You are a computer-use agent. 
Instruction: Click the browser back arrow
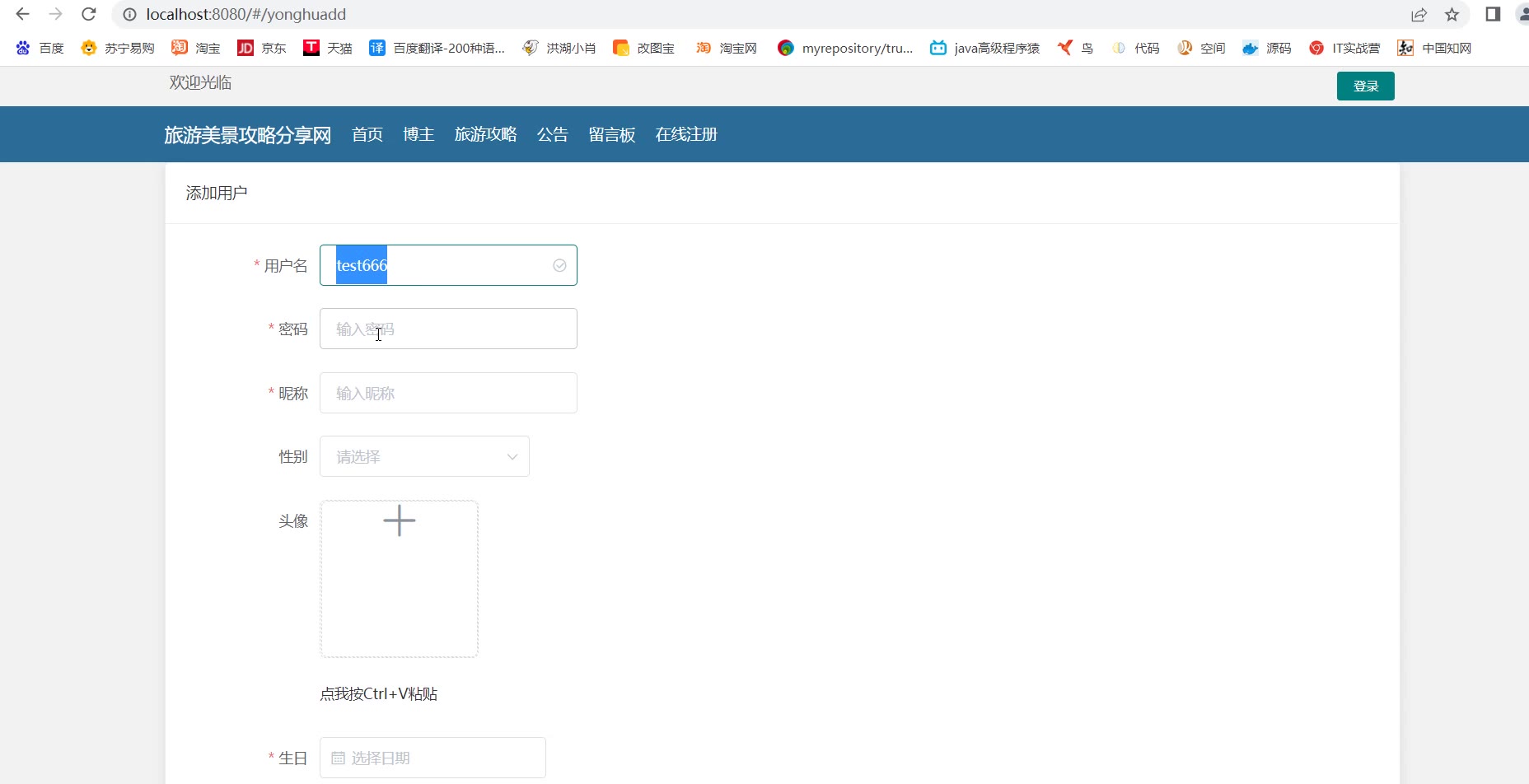click(x=23, y=14)
